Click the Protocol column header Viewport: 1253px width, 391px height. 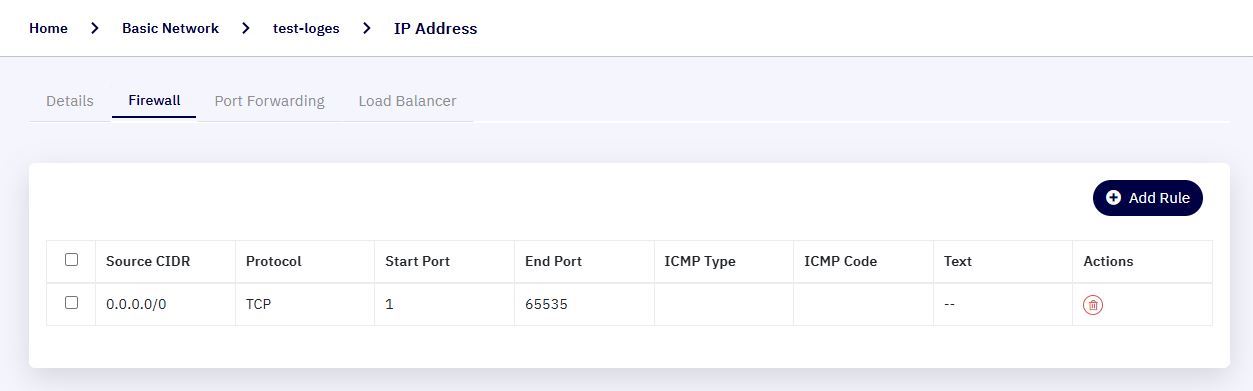pyautogui.click(x=274, y=261)
